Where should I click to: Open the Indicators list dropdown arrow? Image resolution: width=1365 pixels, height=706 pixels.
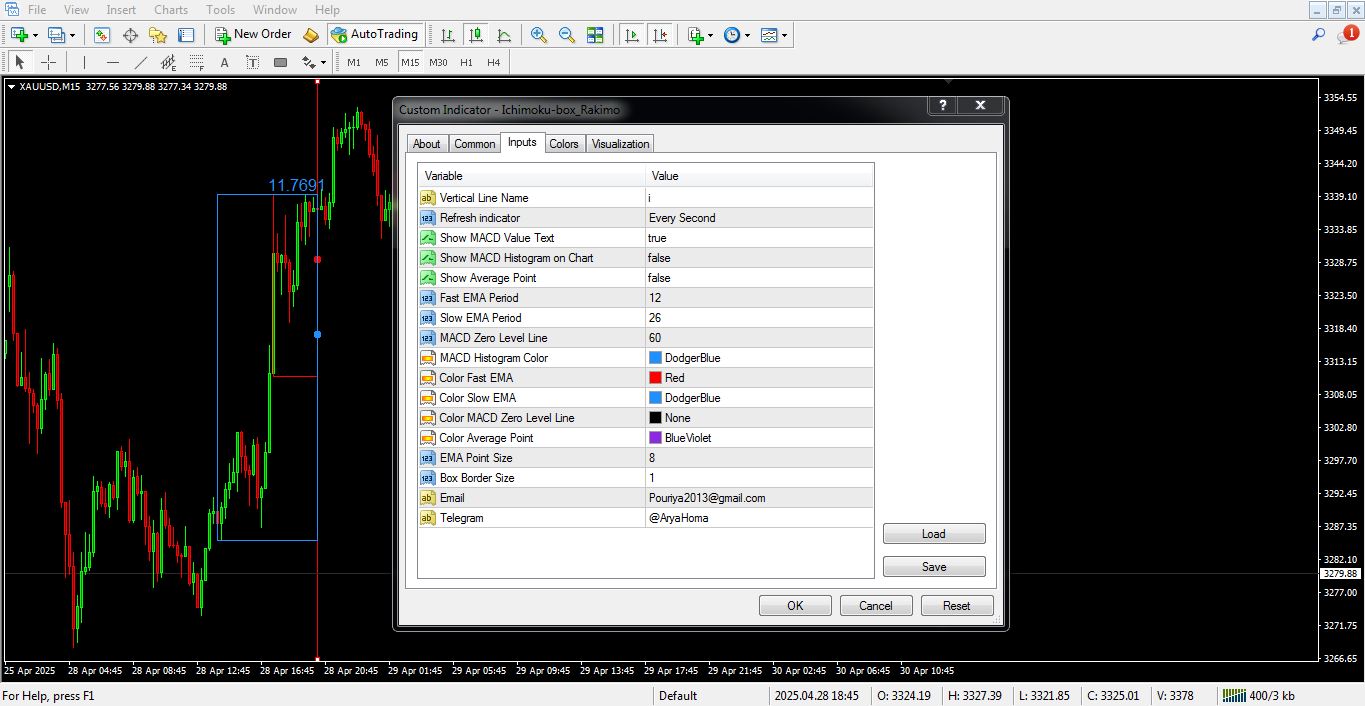pyautogui.click(x=710, y=34)
